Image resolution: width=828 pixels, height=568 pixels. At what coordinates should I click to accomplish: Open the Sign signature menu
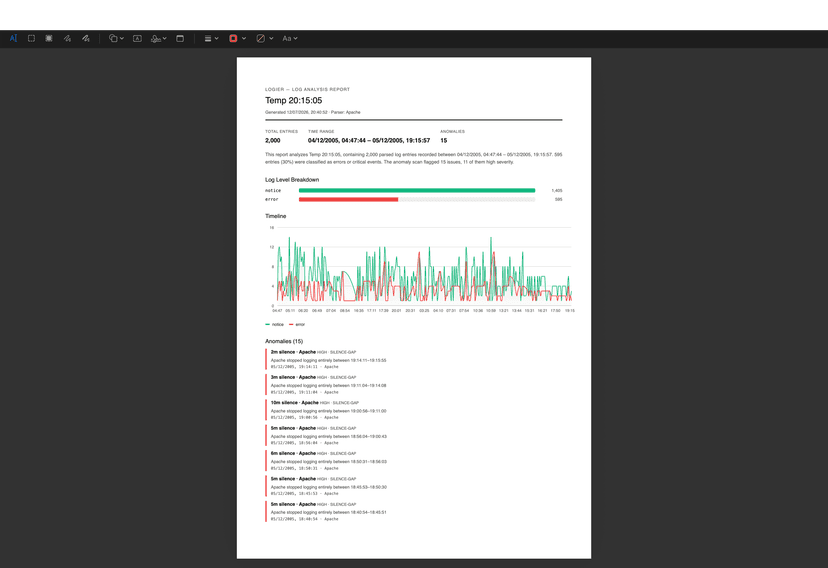click(158, 38)
